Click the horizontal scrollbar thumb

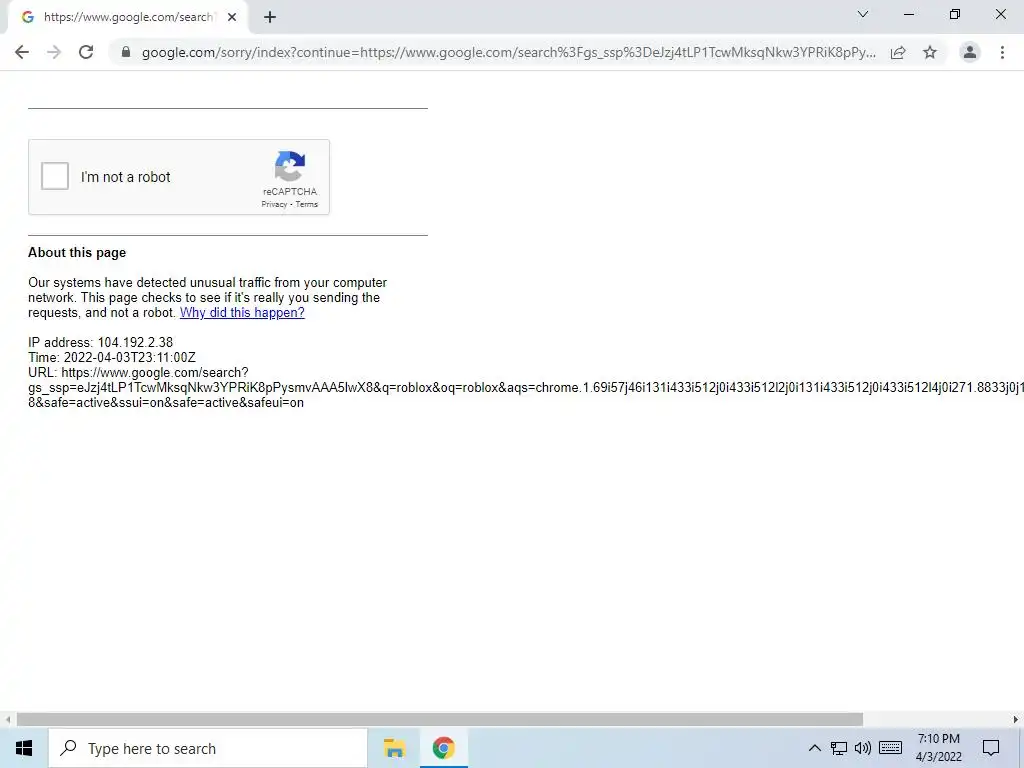point(440,719)
